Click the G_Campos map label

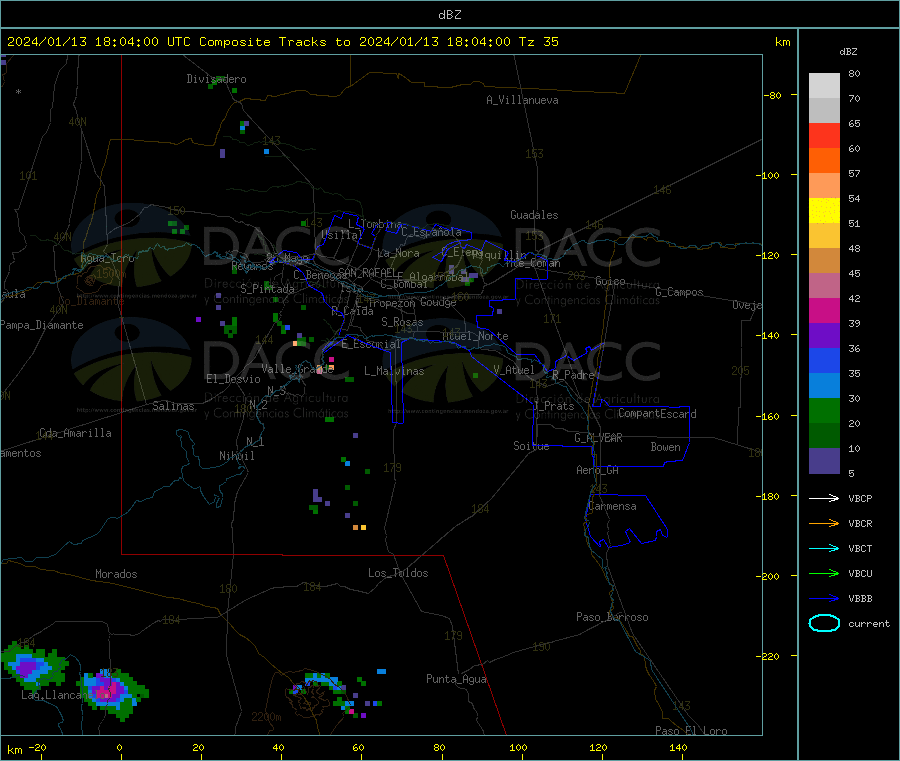pyautogui.click(x=679, y=292)
